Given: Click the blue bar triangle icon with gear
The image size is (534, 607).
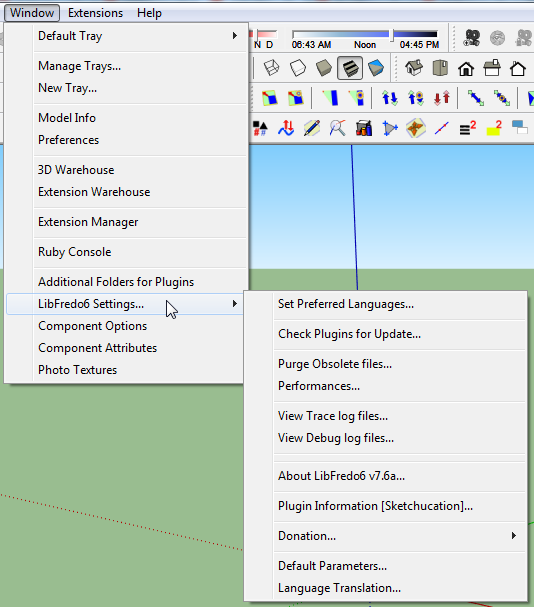Looking at the screenshot, I should pyautogui.click(x=357, y=98).
